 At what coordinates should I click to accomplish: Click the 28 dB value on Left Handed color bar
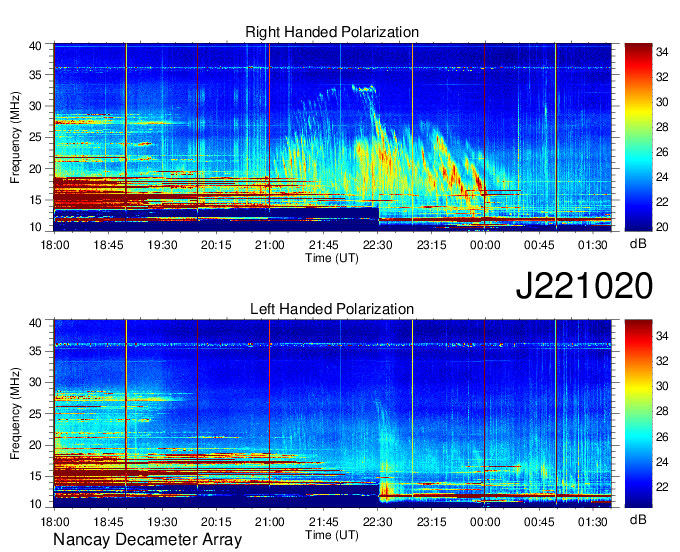click(x=662, y=412)
